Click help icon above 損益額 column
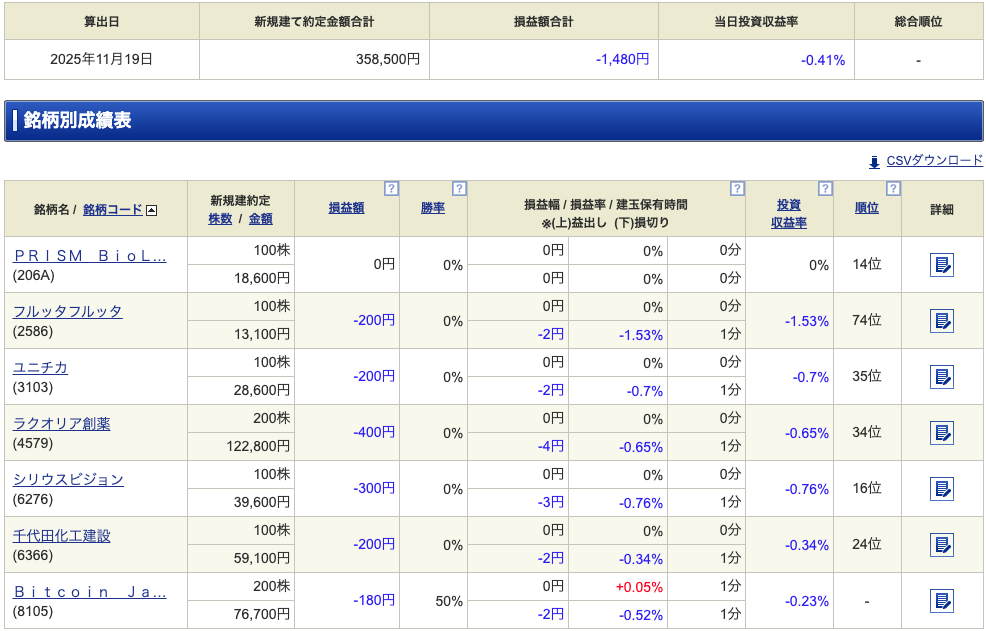This screenshot has width=986, height=631. click(x=391, y=188)
